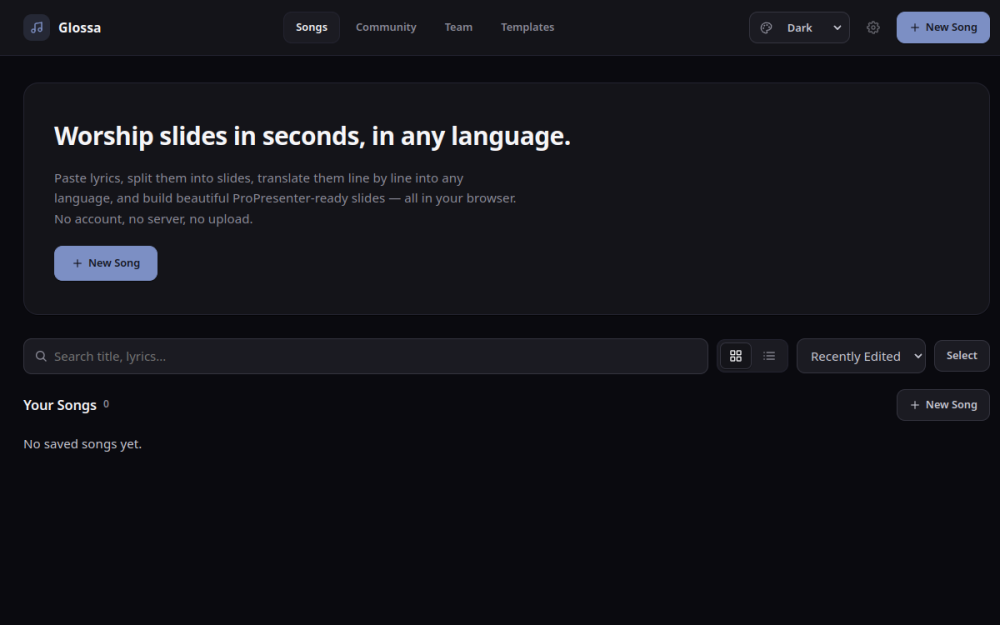The height and width of the screenshot is (625, 1000).
Task: Switch to grid view layout
Action: pyautogui.click(x=735, y=356)
